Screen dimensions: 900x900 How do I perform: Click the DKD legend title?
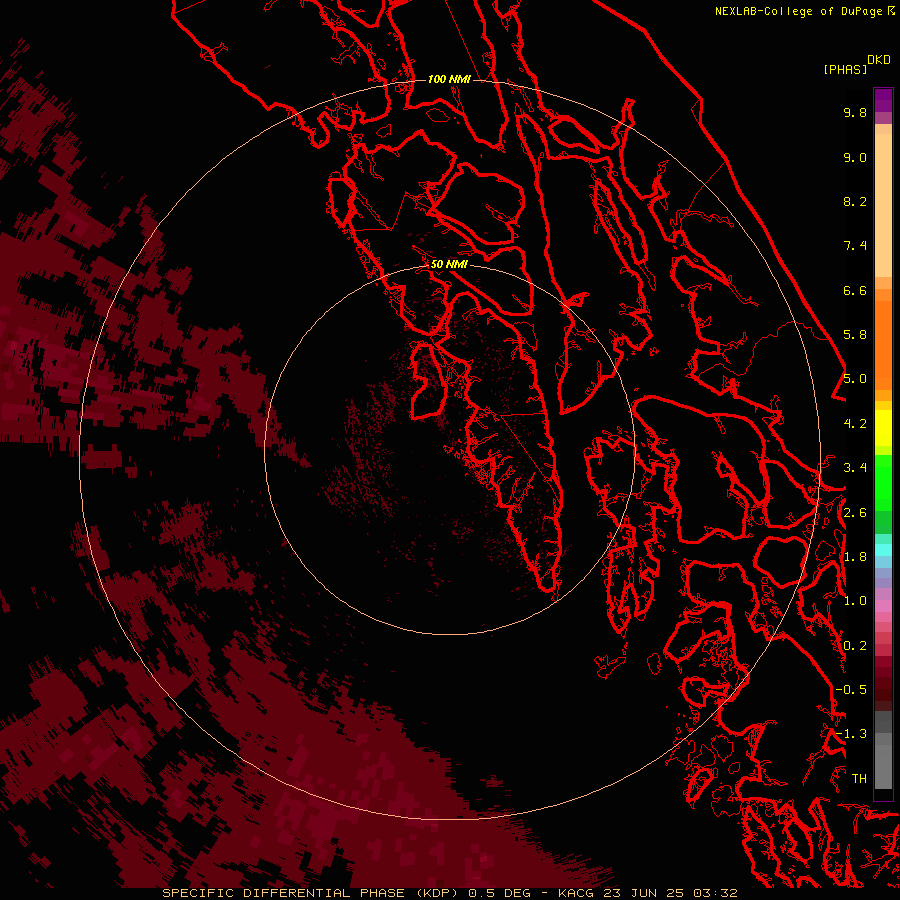click(x=879, y=59)
